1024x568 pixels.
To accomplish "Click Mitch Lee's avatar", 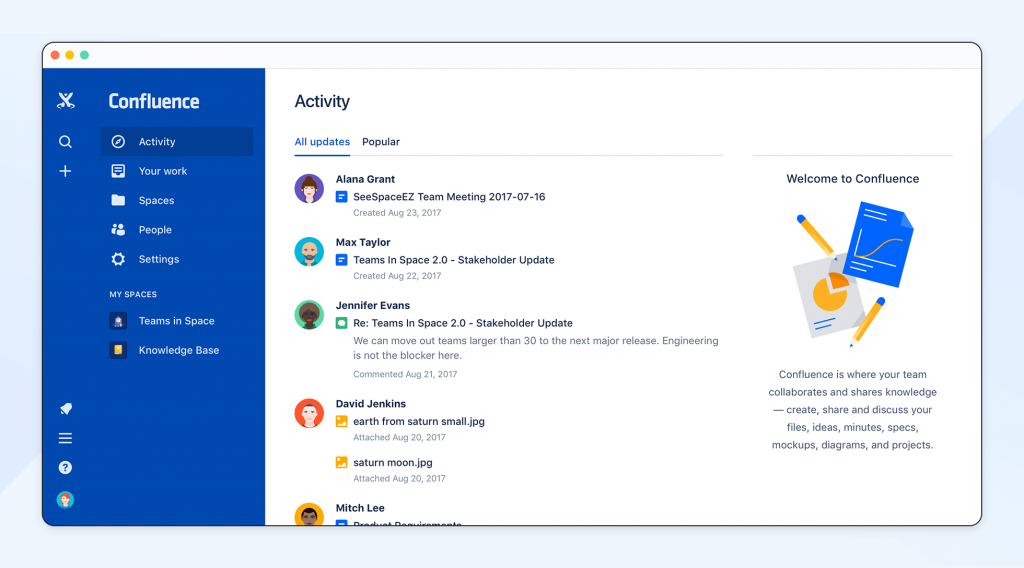I will (x=310, y=514).
